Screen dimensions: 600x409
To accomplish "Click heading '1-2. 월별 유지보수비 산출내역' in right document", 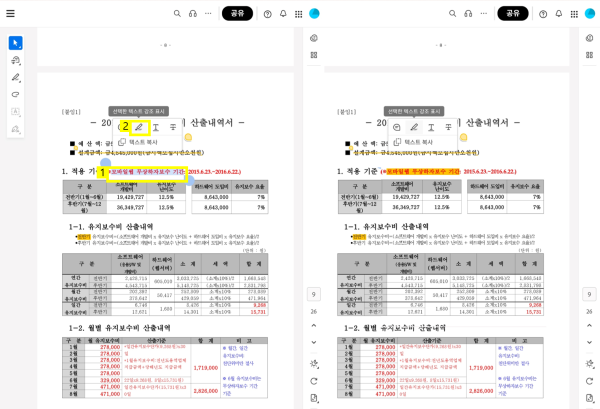I will click(395, 328).
